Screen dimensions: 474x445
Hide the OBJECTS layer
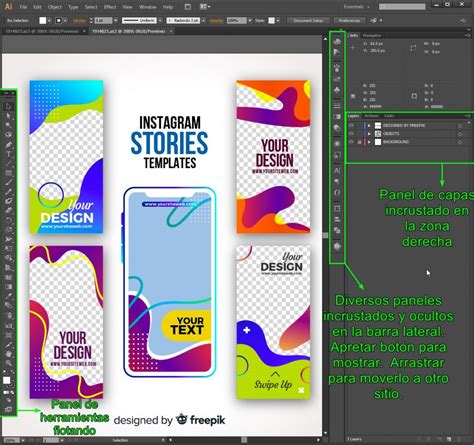tap(351, 133)
